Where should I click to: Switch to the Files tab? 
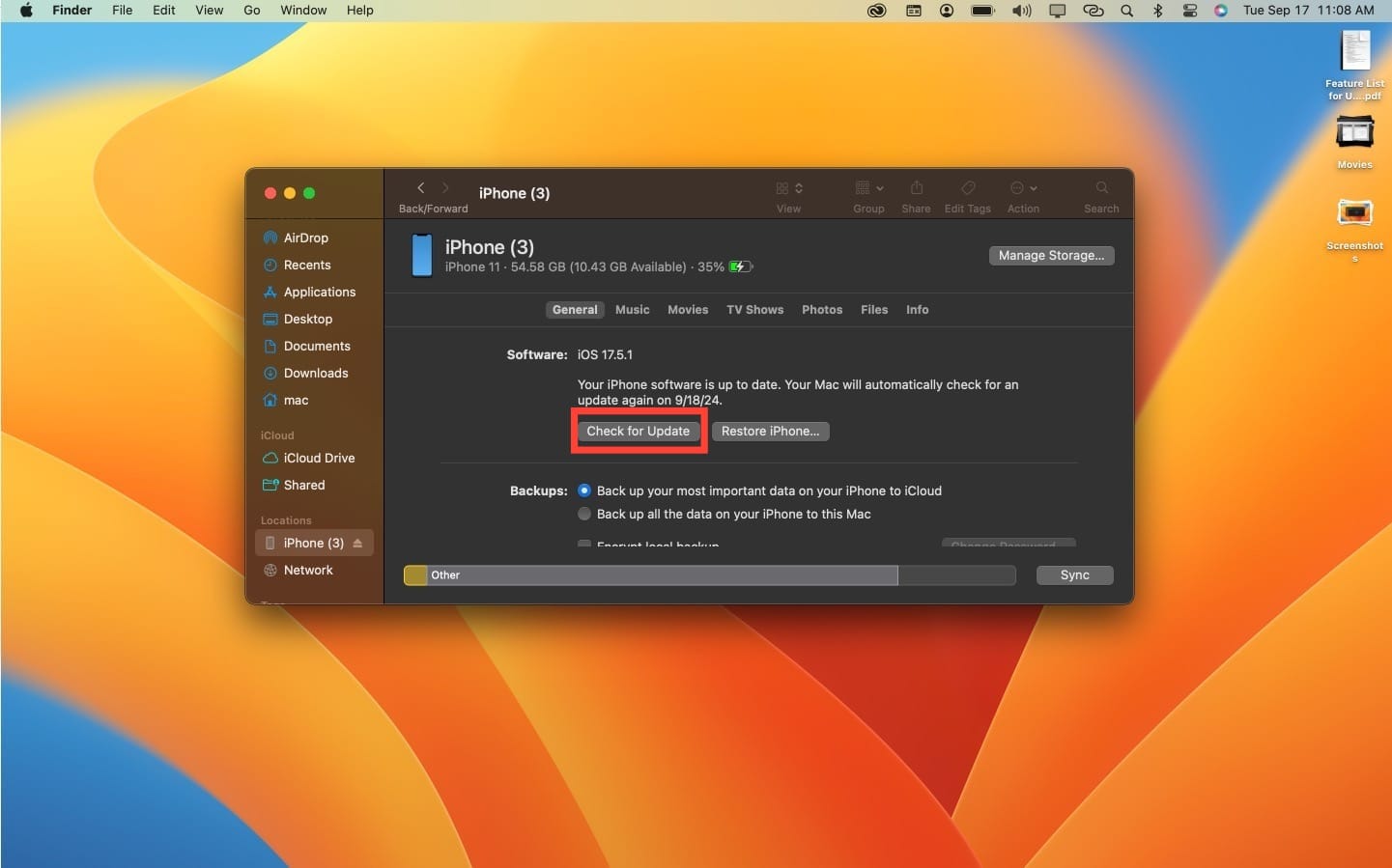[874, 310]
